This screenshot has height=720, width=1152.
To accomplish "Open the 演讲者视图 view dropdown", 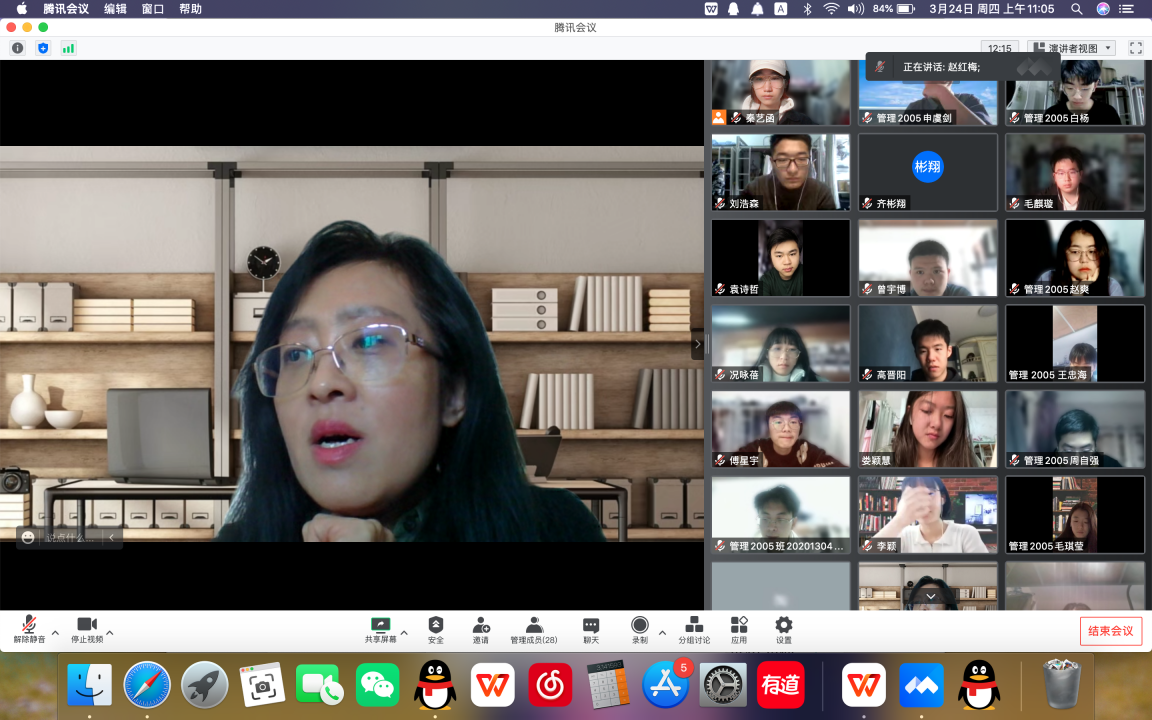I will pyautogui.click(x=1071, y=48).
